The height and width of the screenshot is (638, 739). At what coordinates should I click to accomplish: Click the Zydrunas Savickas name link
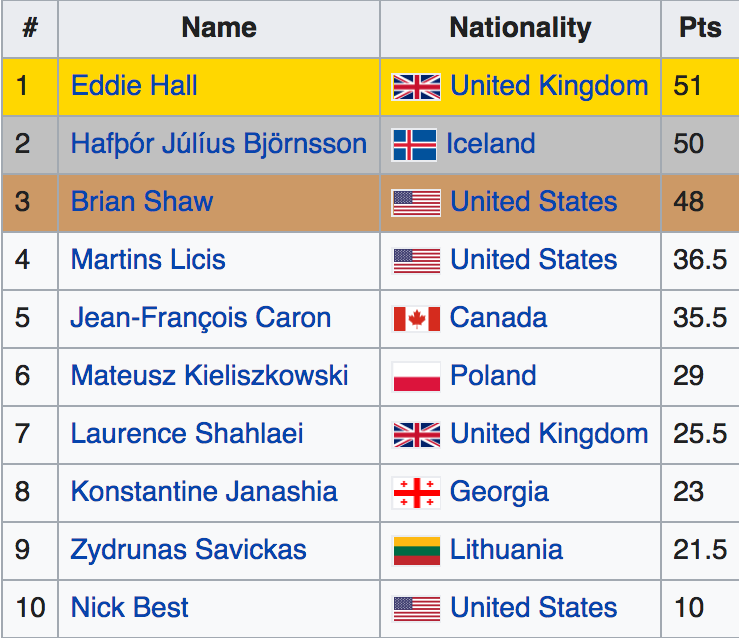188,550
